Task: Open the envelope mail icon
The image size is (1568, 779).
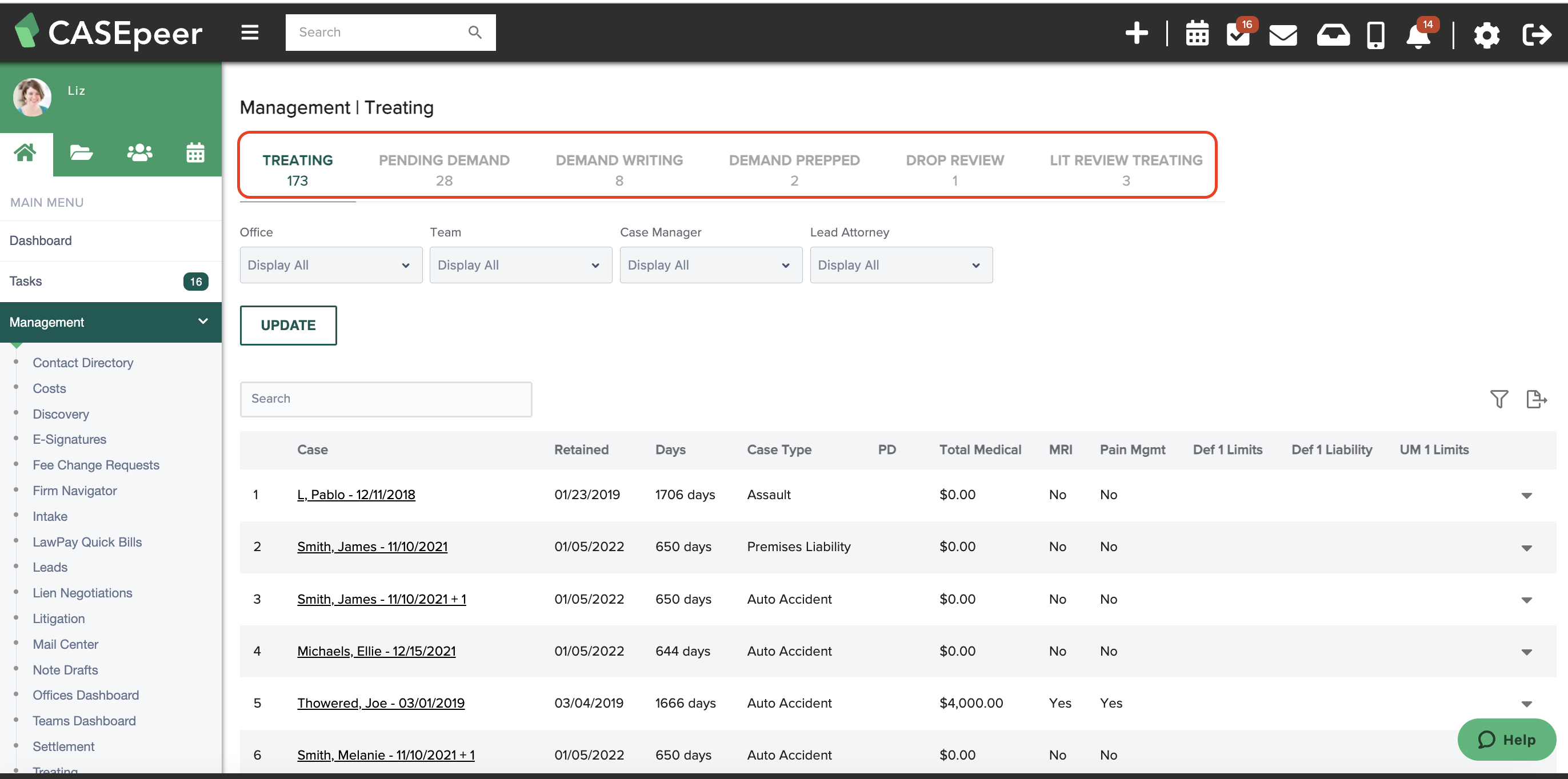Action: tap(1282, 35)
